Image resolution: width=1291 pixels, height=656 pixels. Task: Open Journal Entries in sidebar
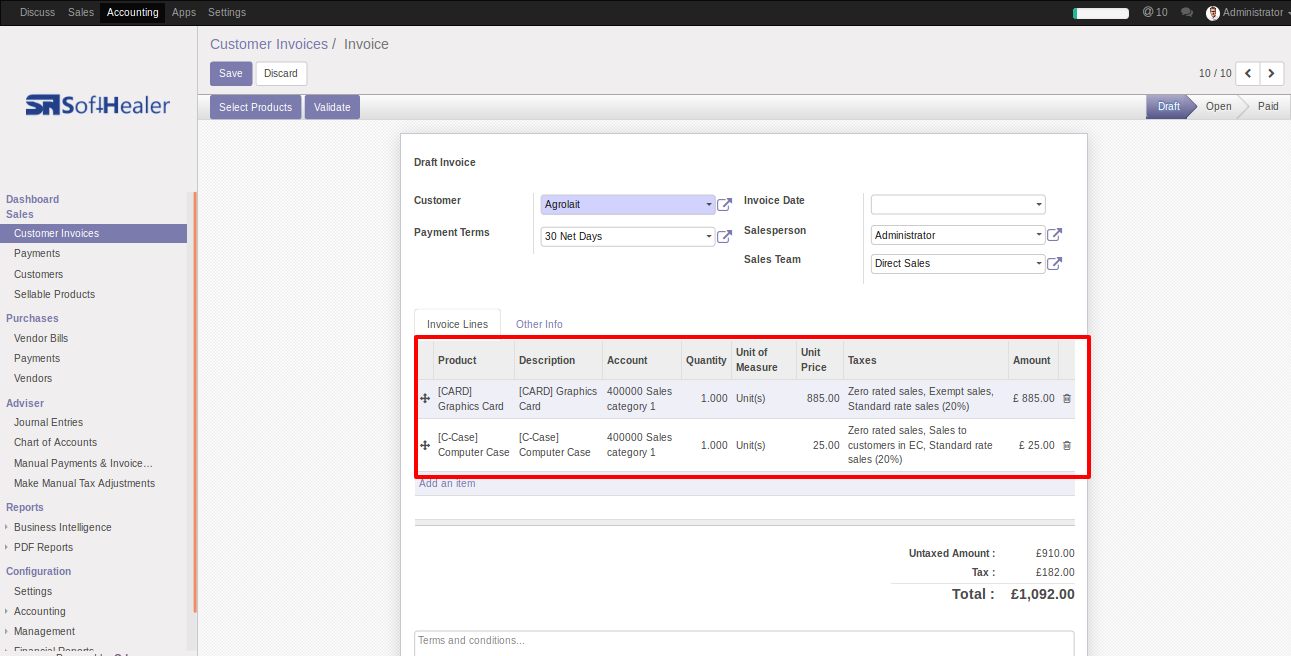[x=48, y=422]
